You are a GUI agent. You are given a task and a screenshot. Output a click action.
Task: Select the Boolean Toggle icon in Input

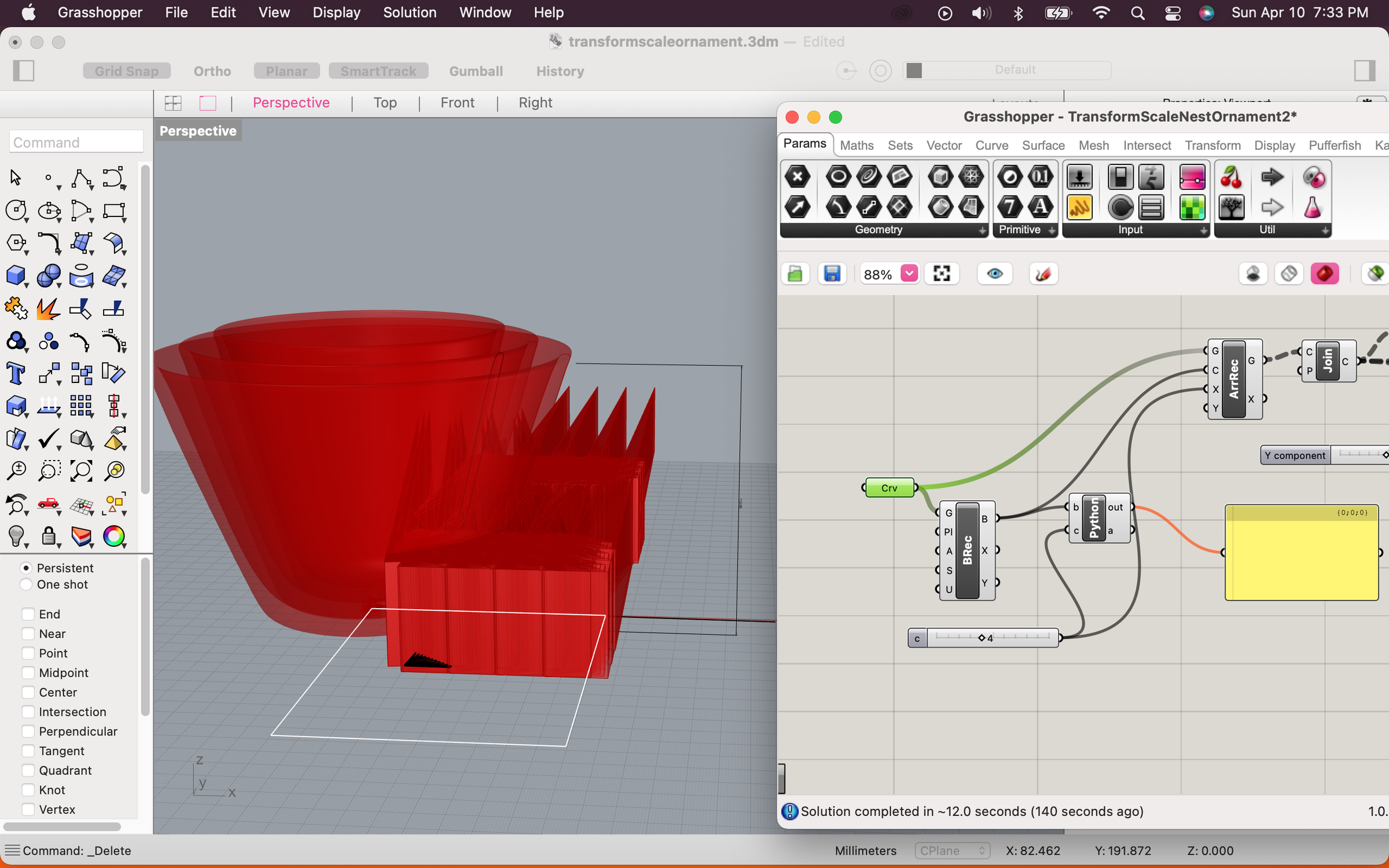1120,176
